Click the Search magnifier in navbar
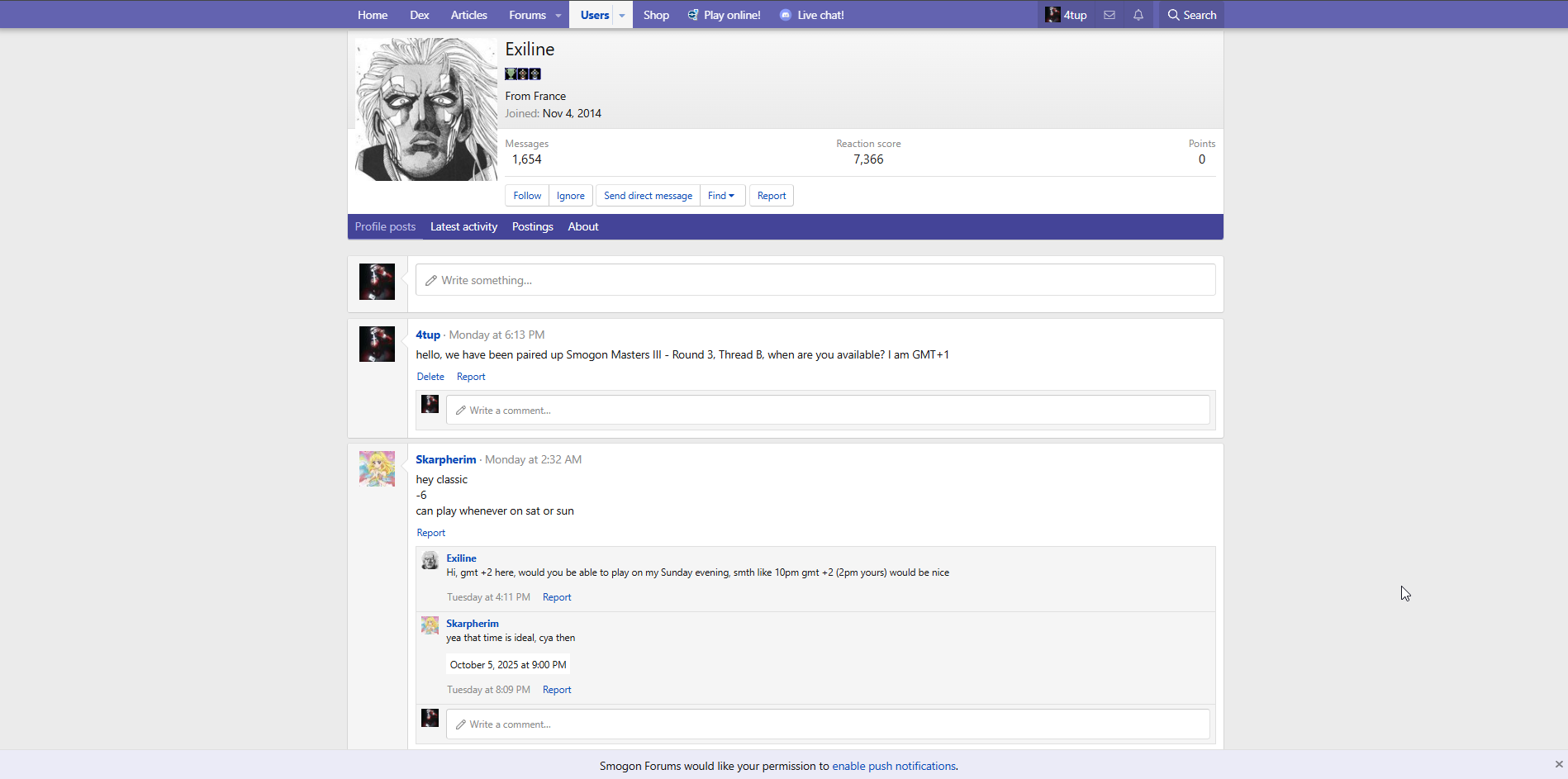Screen dimensions: 1568x779 coord(1173,15)
